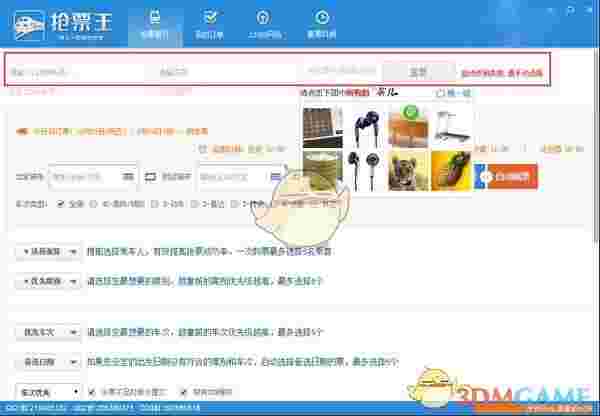
Task: Click the red link right of login button
Action: point(502,73)
